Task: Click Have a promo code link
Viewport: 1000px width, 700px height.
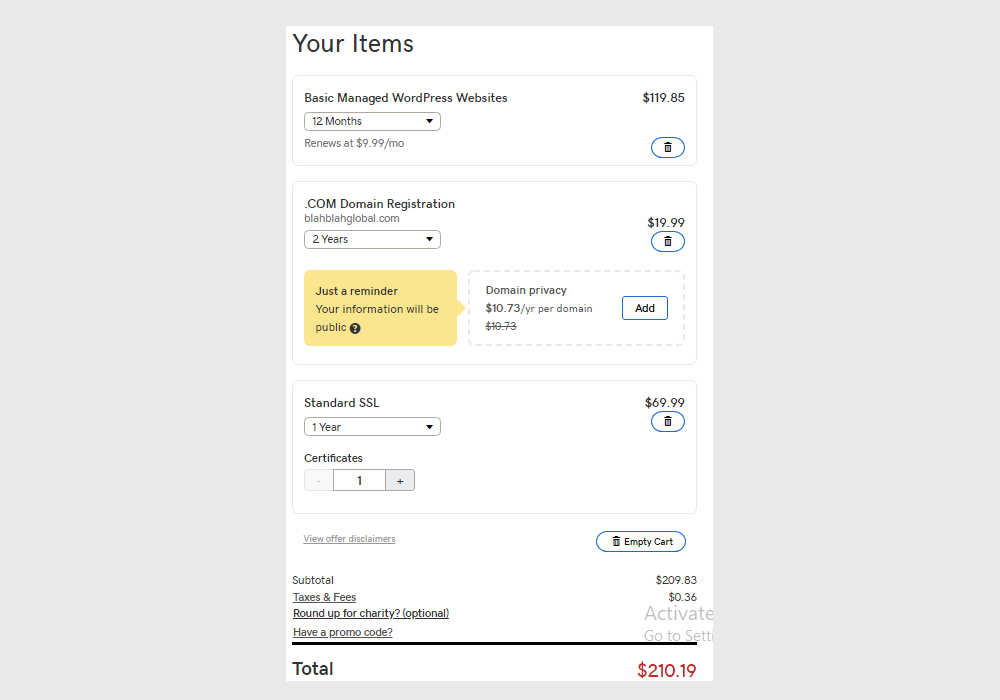Action: click(x=342, y=632)
